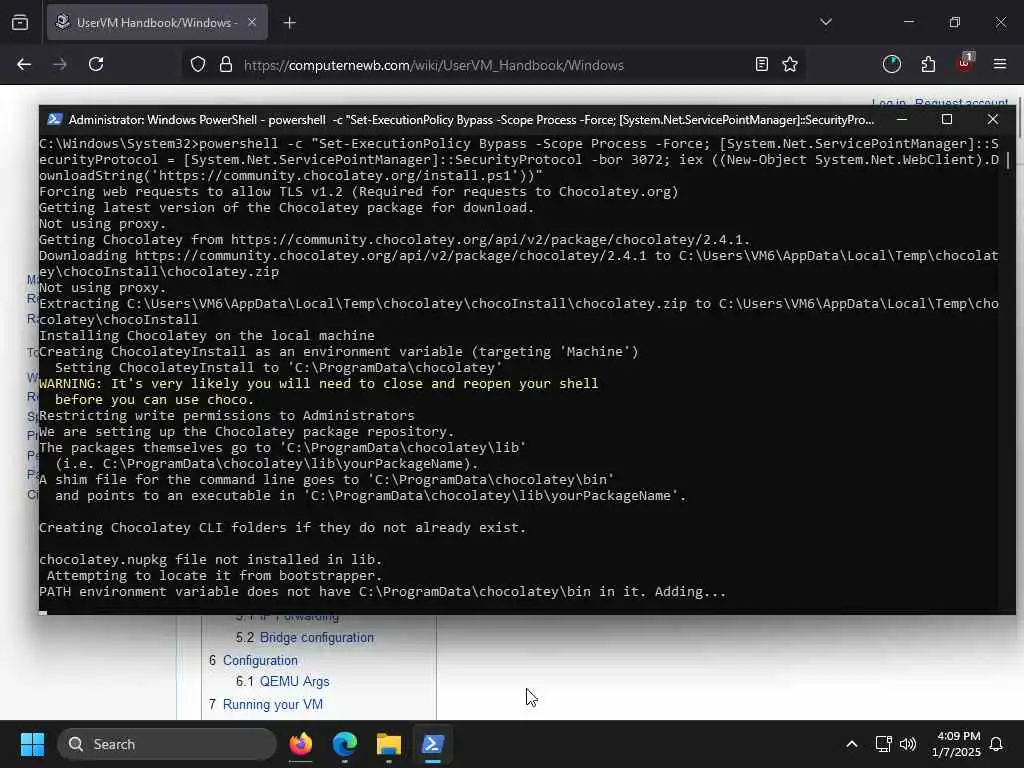The width and height of the screenshot is (1024, 768).
Task: Open the Firefox hamburger menu
Action: (x=1000, y=64)
